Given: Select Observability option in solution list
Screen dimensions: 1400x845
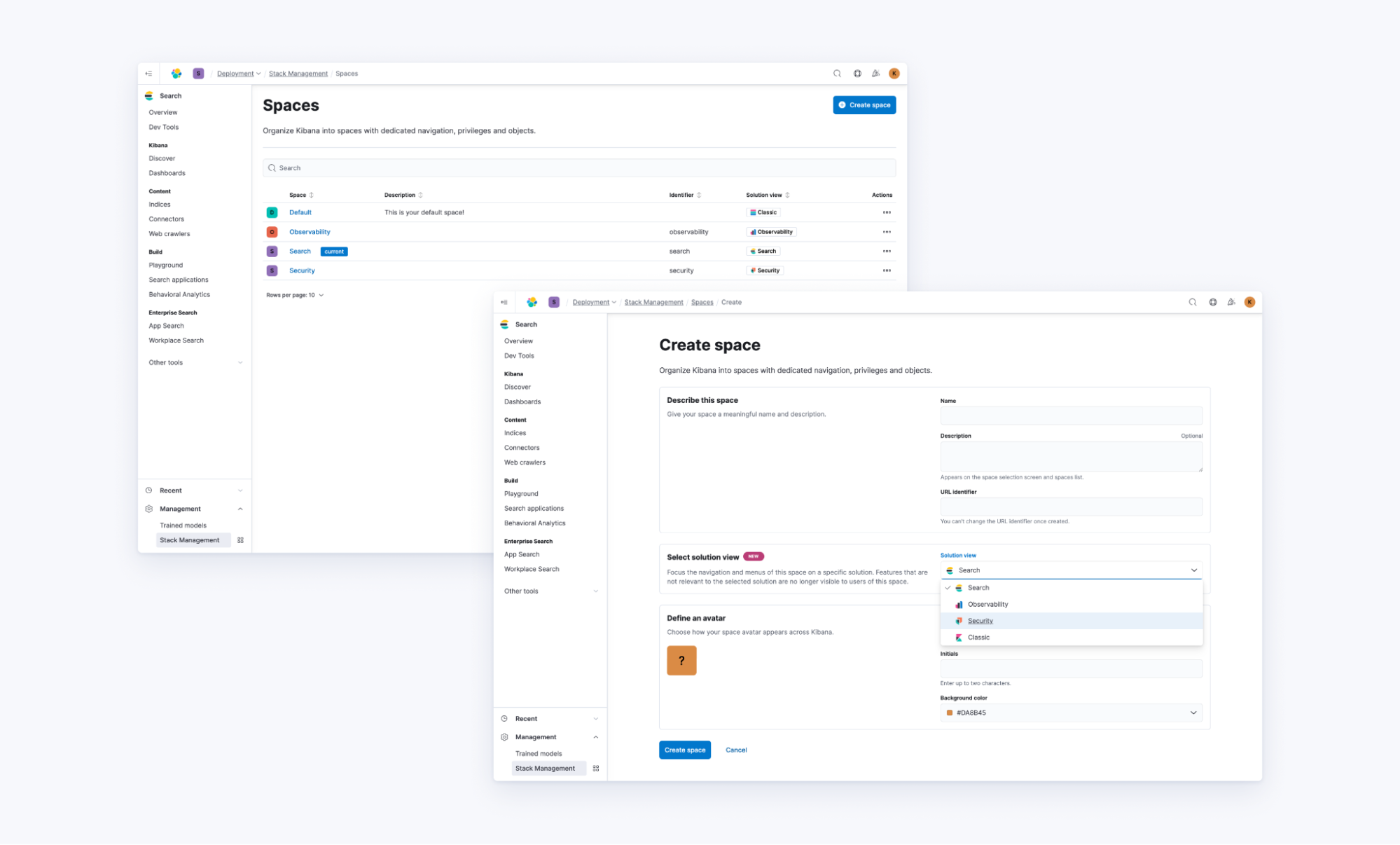Looking at the screenshot, I should [x=1072, y=605].
